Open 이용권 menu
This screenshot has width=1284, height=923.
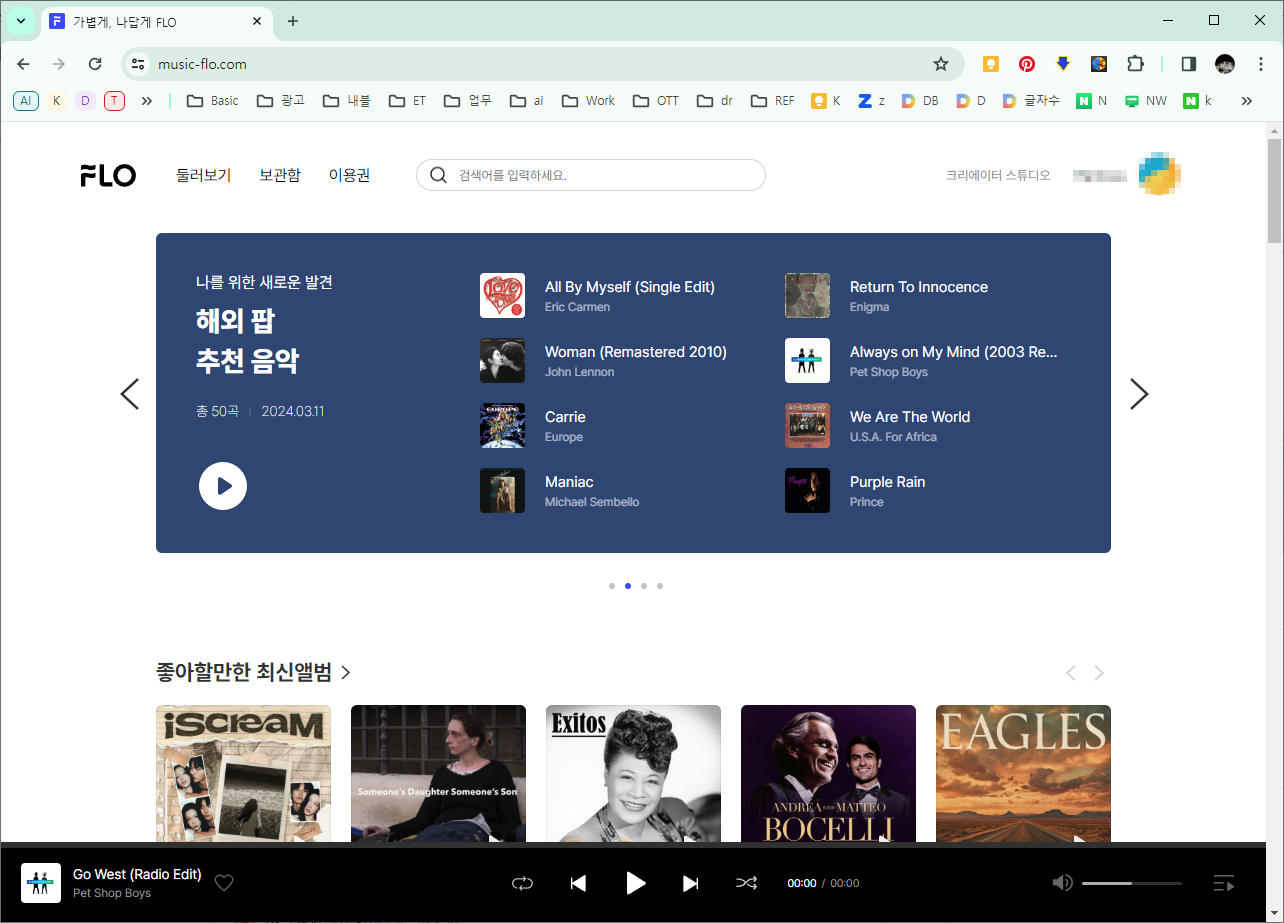pyautogui.click(x=350, y=175)
